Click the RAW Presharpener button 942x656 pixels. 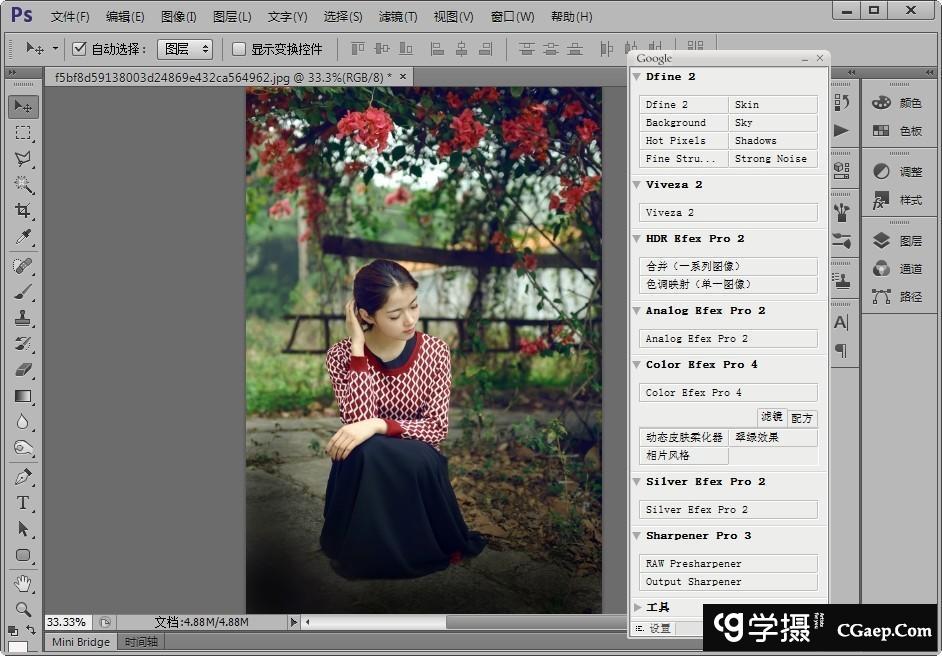coord(728,564)
